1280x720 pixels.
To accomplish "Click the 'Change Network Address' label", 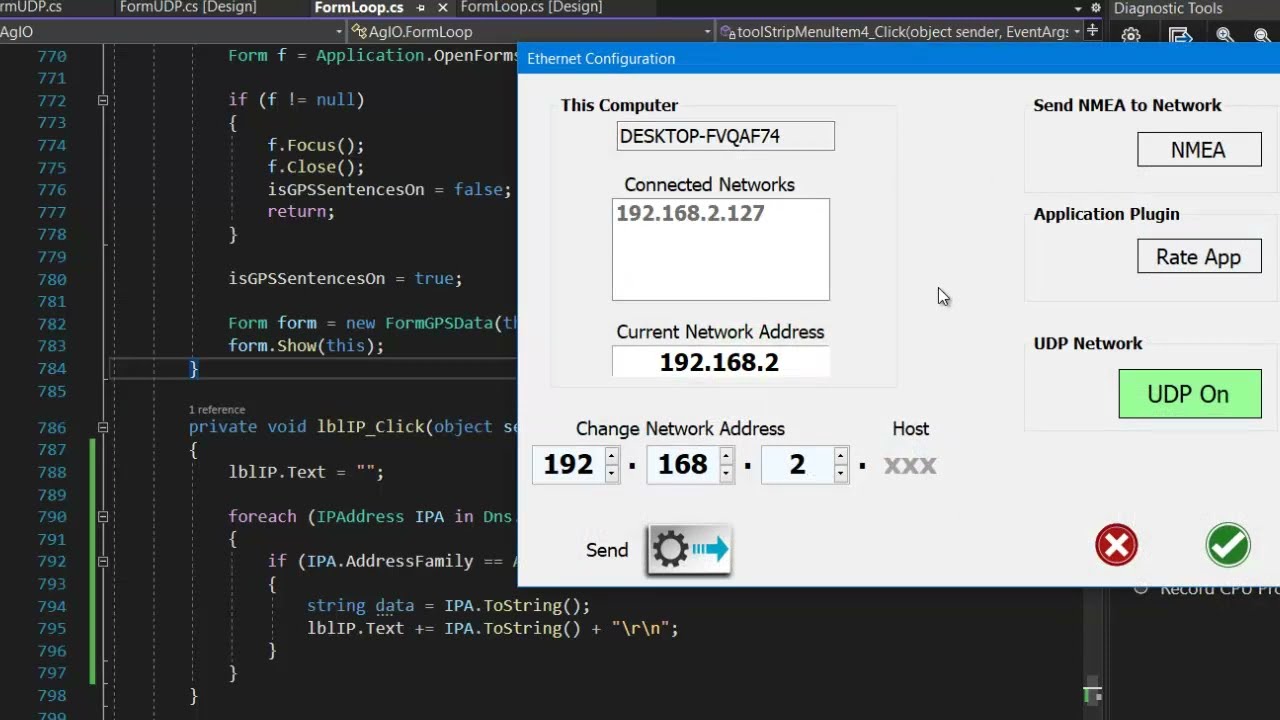I will pos(680,428).
